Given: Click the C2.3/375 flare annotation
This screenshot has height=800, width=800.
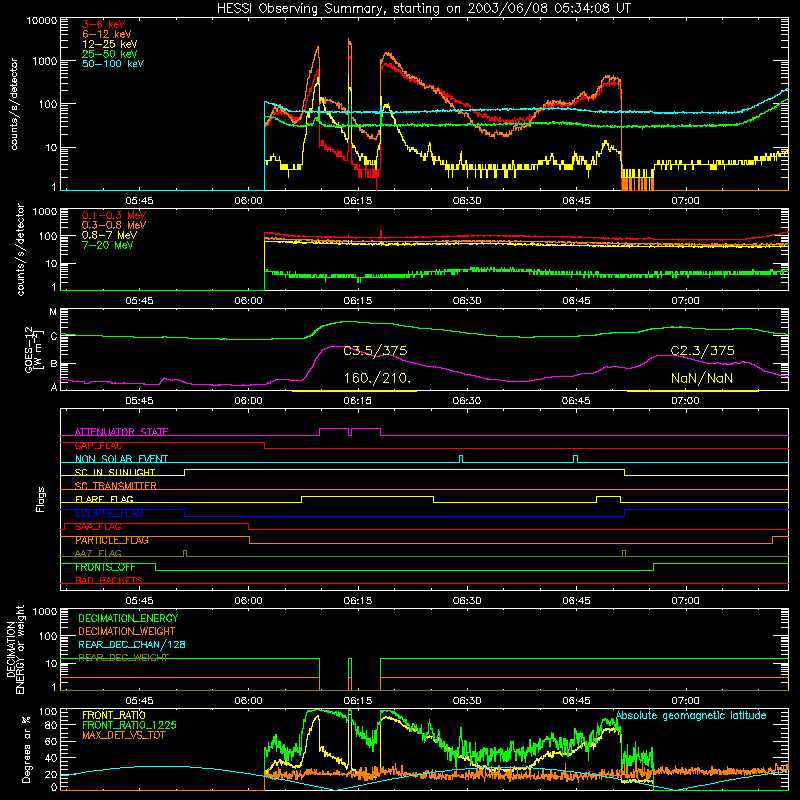Looking at the screenshot, I should coord(702,351).
